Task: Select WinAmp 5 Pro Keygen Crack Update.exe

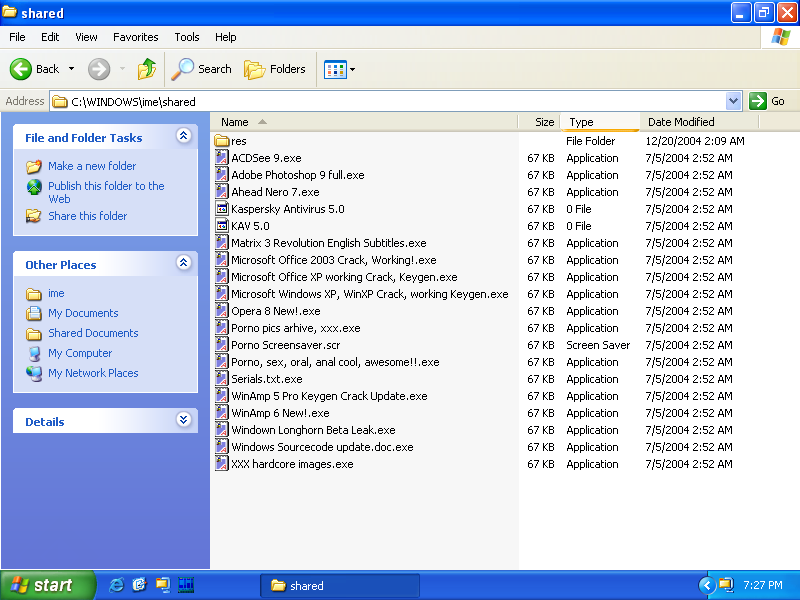Action: click(329, 396)
